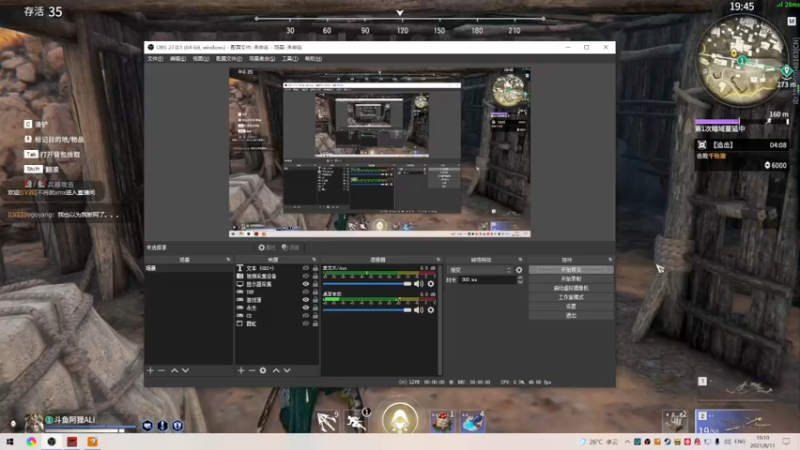Move the source down in Sources panel

point(287,370)
